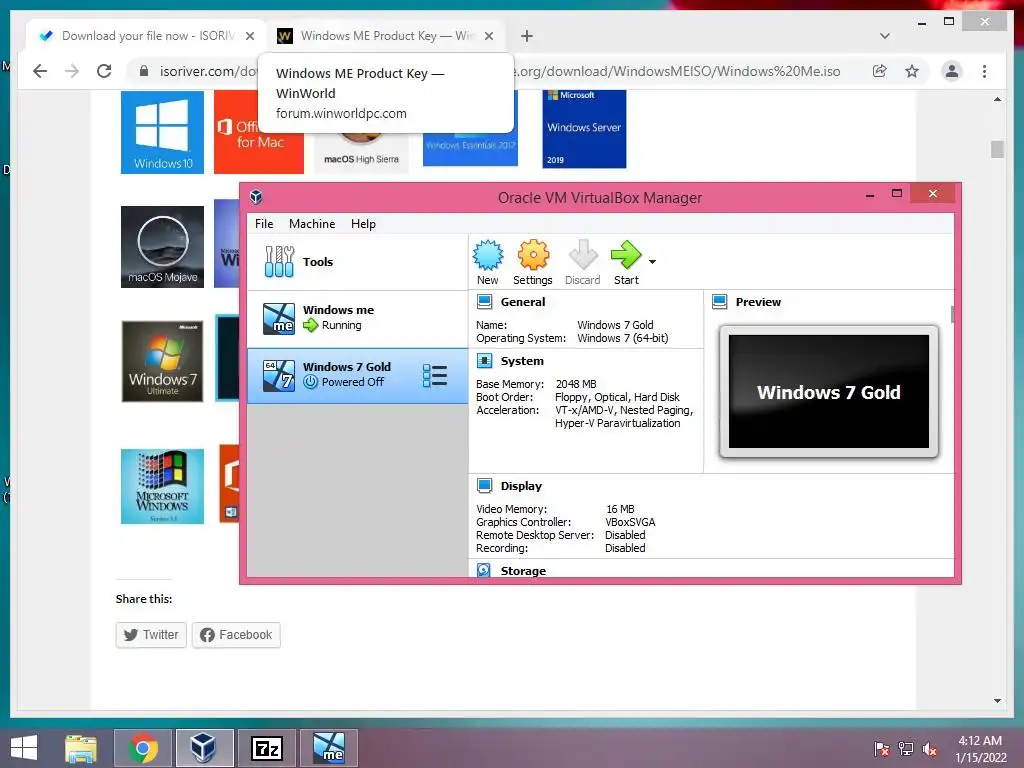This screenshot has height=768, width=1024.
Task: Bookmark this page with the star icon
Action: (912, 71)
